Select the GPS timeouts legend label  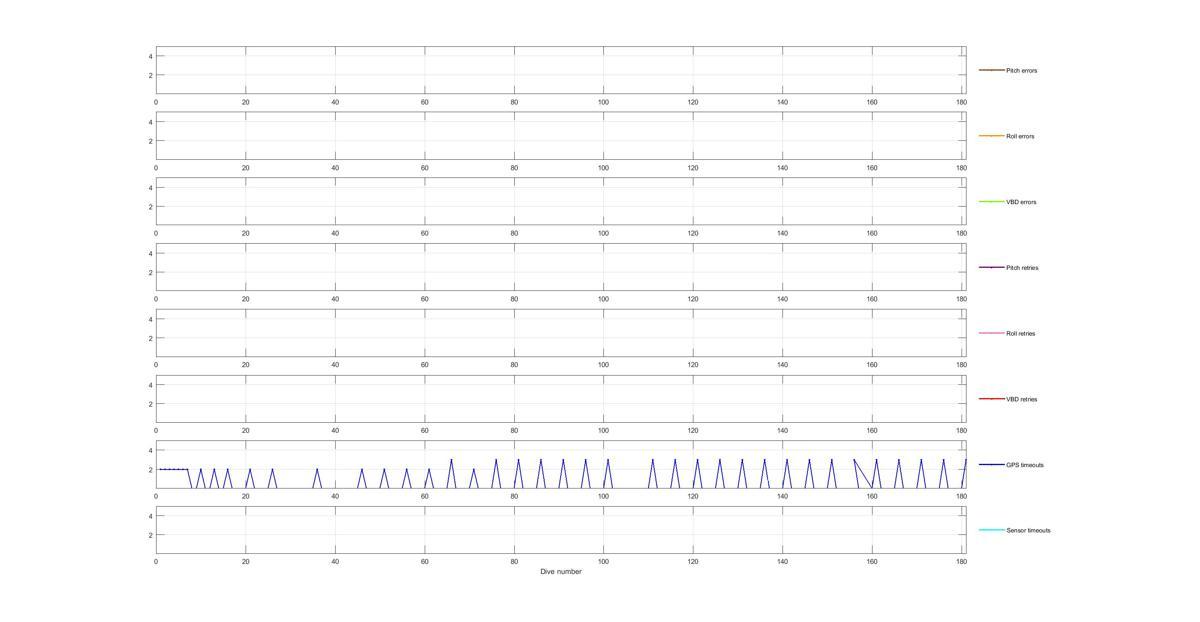coord(1025,465)
